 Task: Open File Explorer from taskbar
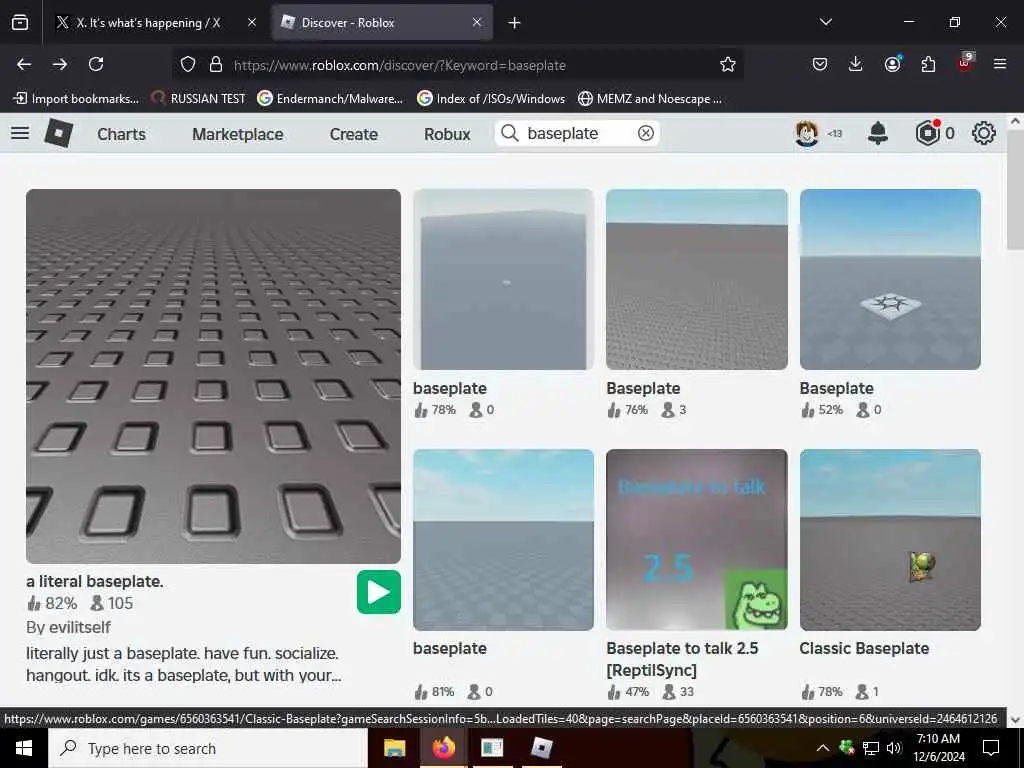click(x=394, y=748)
